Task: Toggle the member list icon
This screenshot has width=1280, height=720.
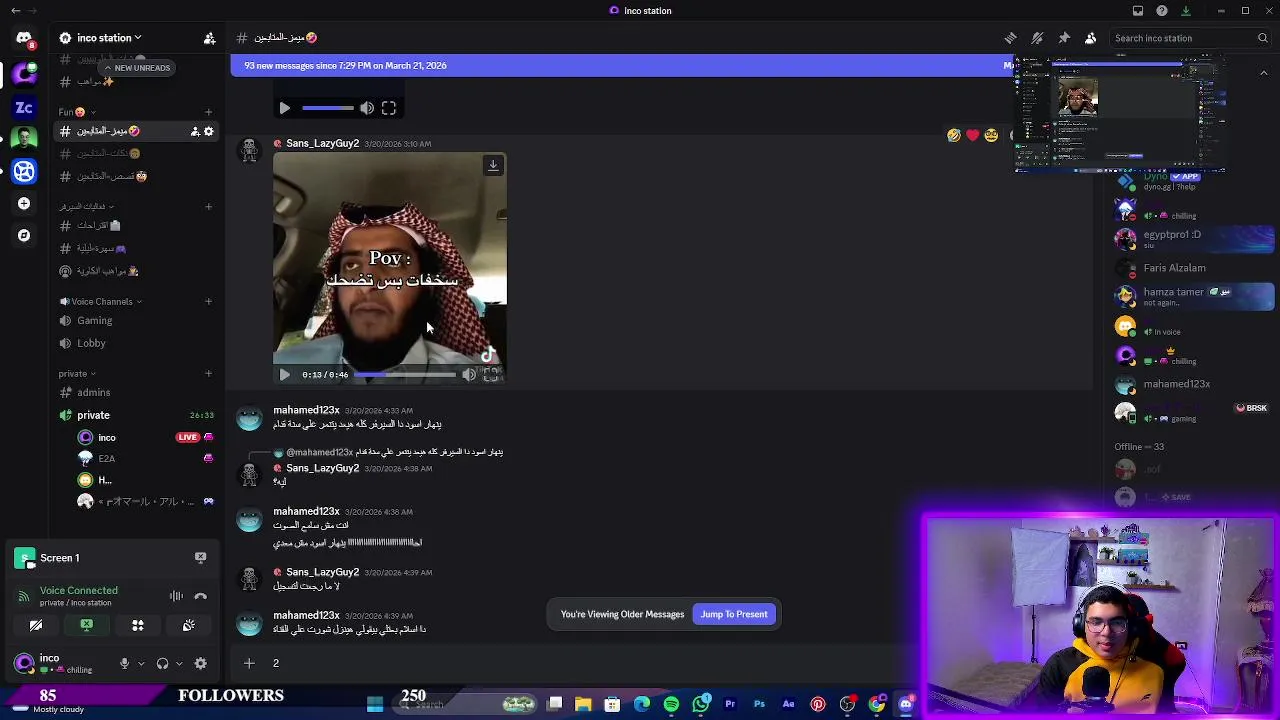Action: coord(1091,38)
